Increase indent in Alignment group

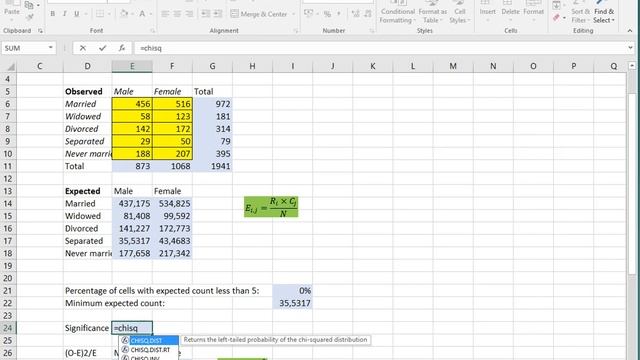click(x=218, y=14)
